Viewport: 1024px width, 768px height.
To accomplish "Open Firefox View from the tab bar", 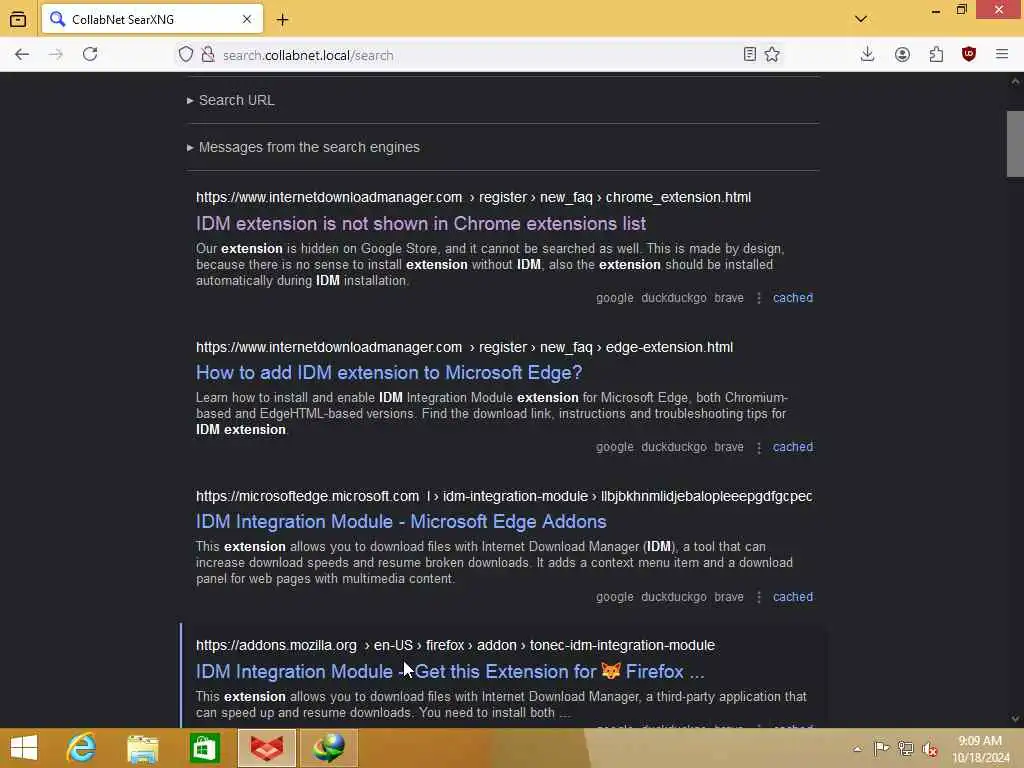I will pyautogui.click(x=18, y=20).
